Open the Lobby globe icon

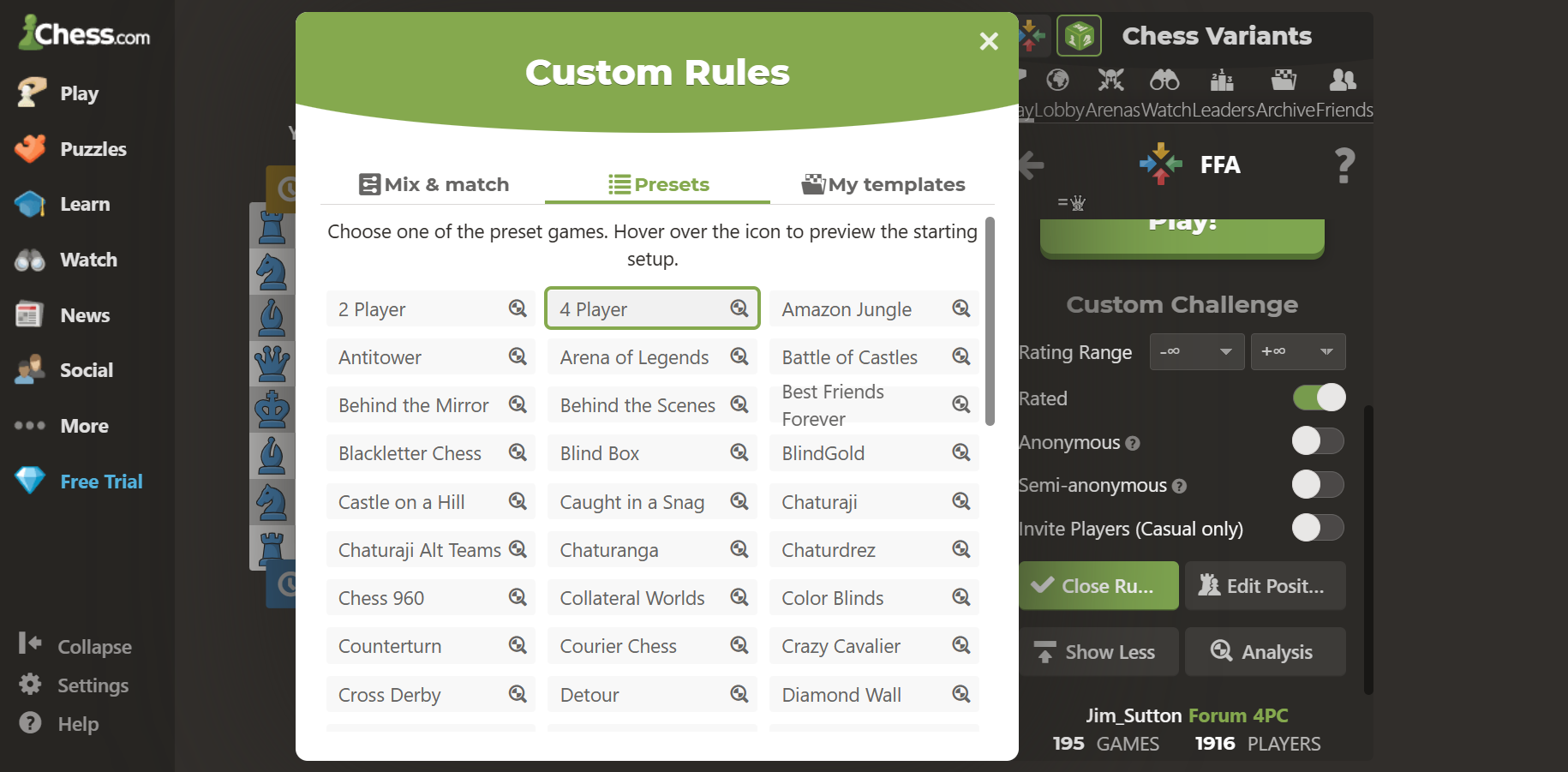(x=1058, y=81)
